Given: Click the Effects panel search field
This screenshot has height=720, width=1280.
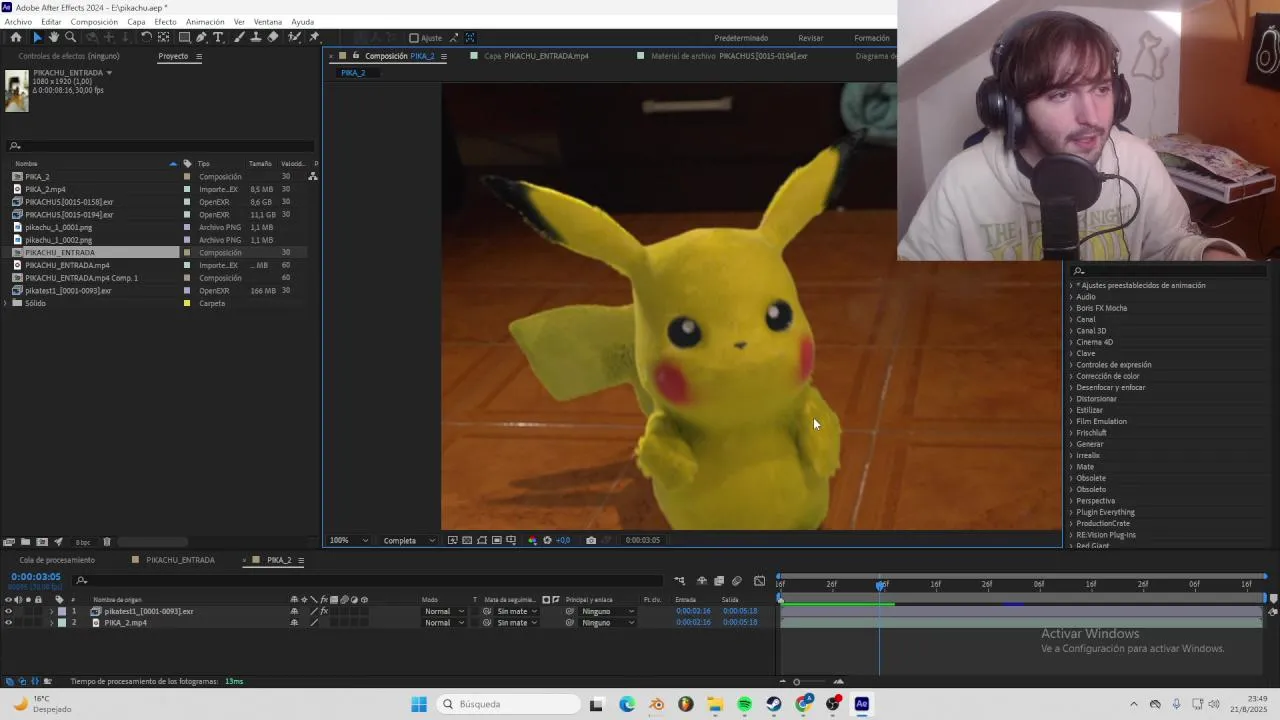Looking at the screenshot, I should [1170, 271].
